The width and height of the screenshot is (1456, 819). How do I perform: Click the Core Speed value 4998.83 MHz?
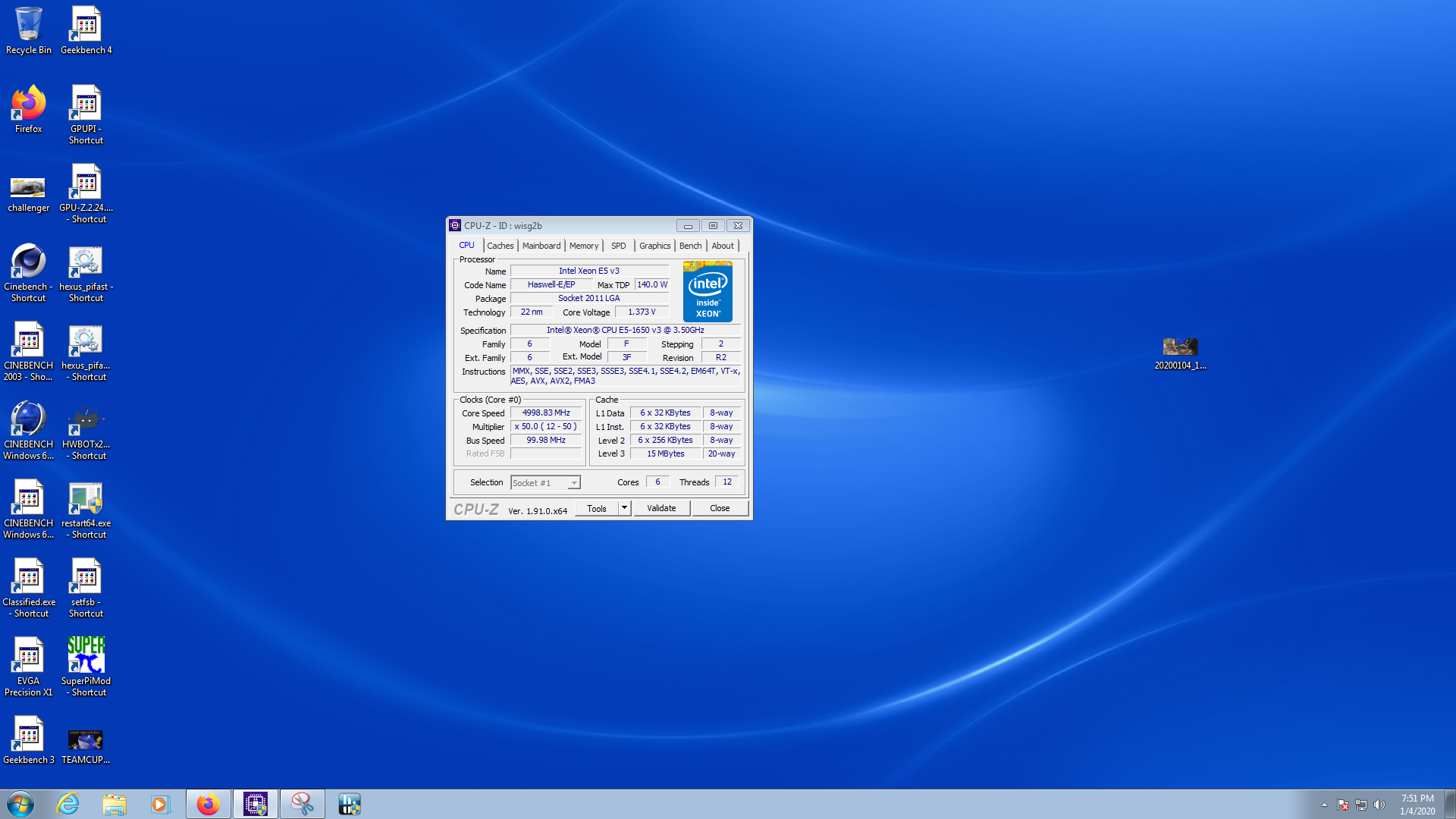click(546, 413)
